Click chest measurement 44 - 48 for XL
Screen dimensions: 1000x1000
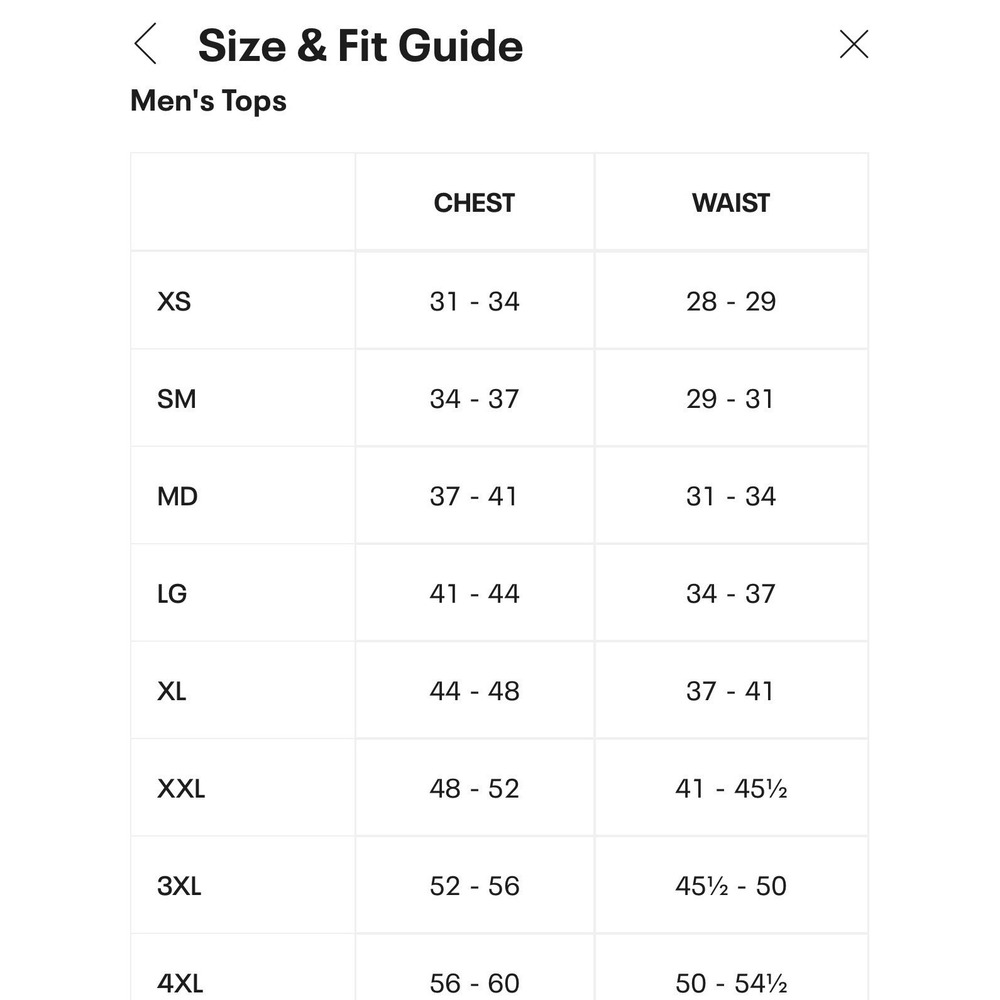[474, 691]
